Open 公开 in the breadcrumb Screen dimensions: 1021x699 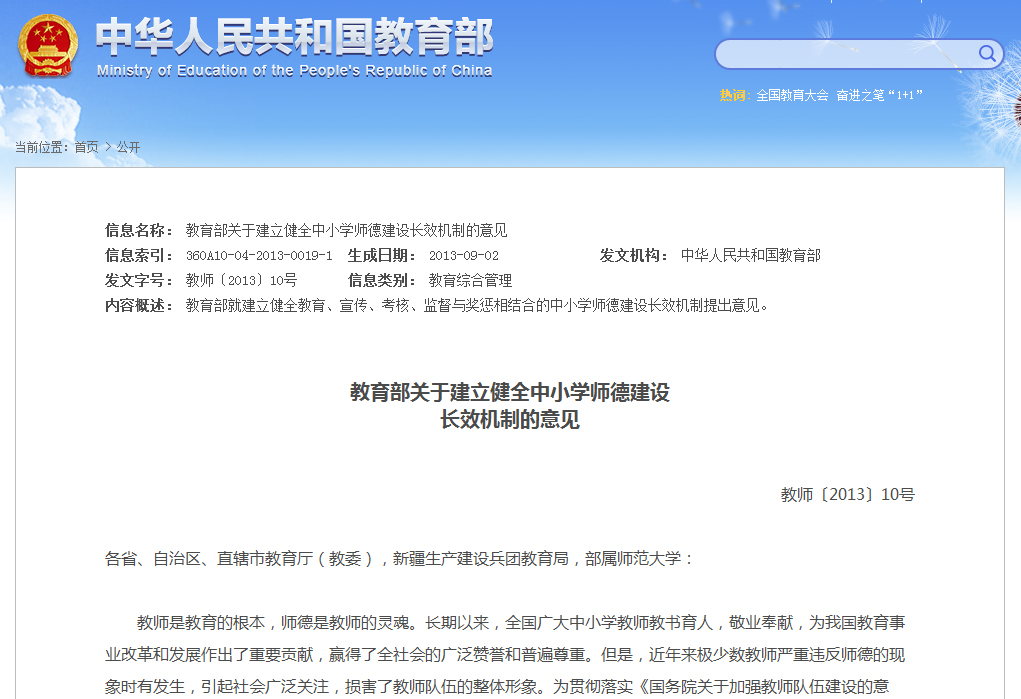point(128,147)
